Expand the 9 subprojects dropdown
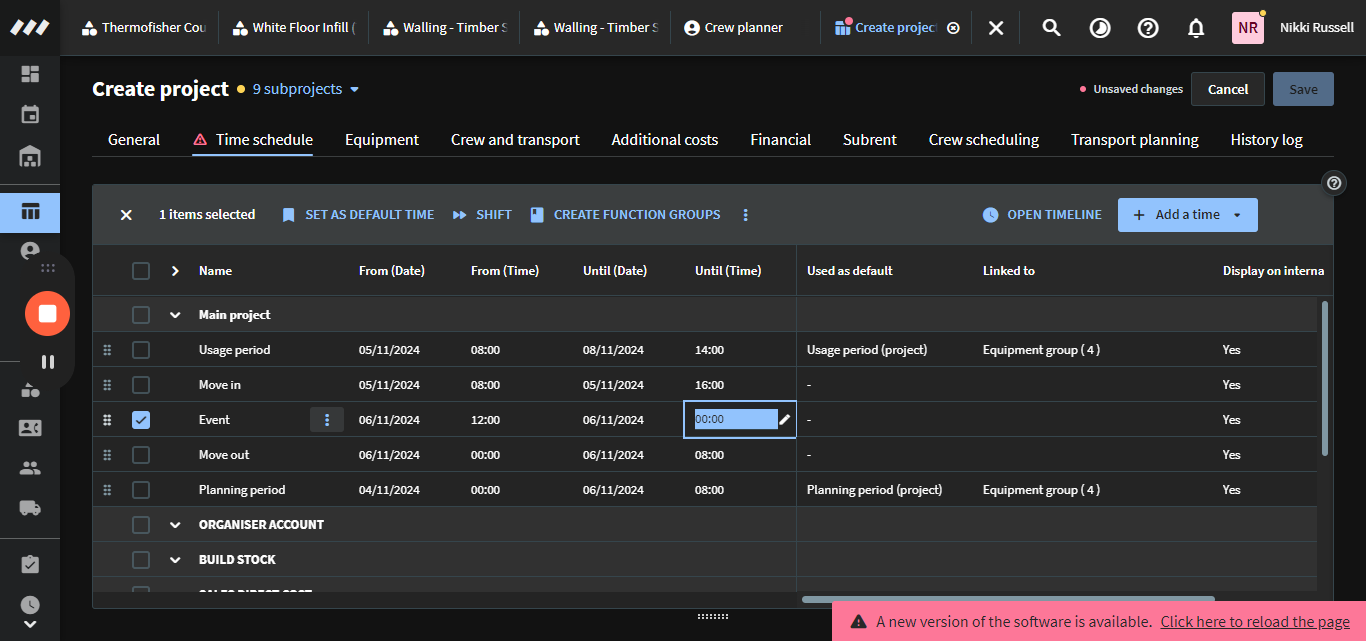 pyautogui.click(x=305, y=89)
